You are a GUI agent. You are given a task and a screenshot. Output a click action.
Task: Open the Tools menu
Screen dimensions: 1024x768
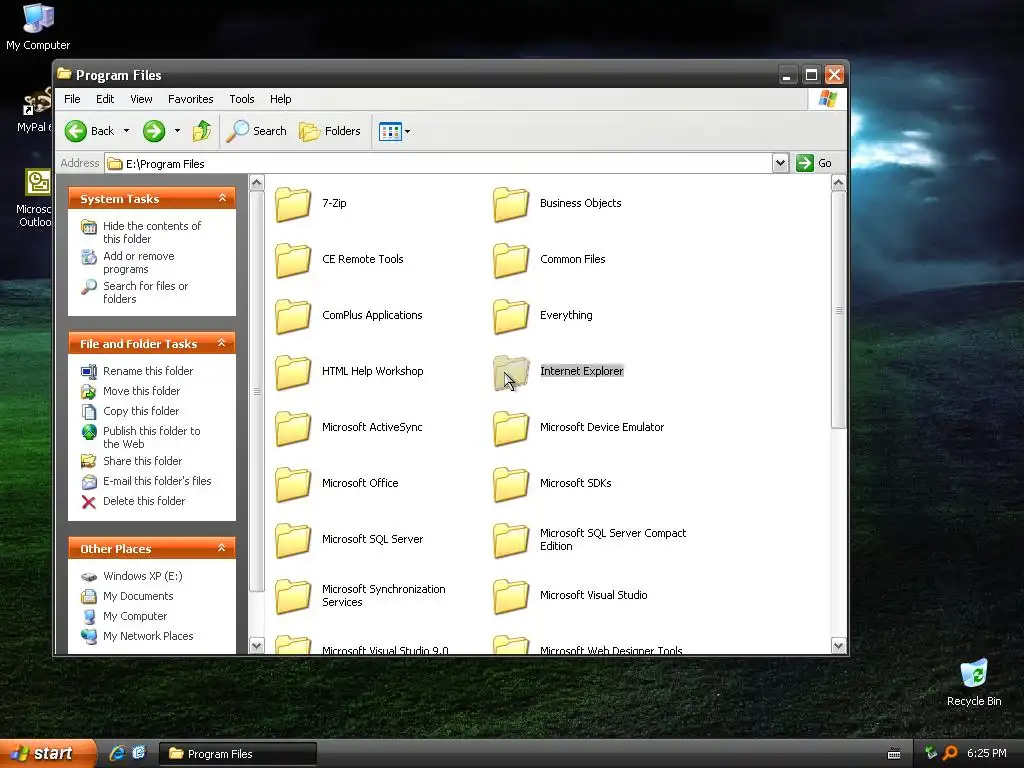click(242, 99)
